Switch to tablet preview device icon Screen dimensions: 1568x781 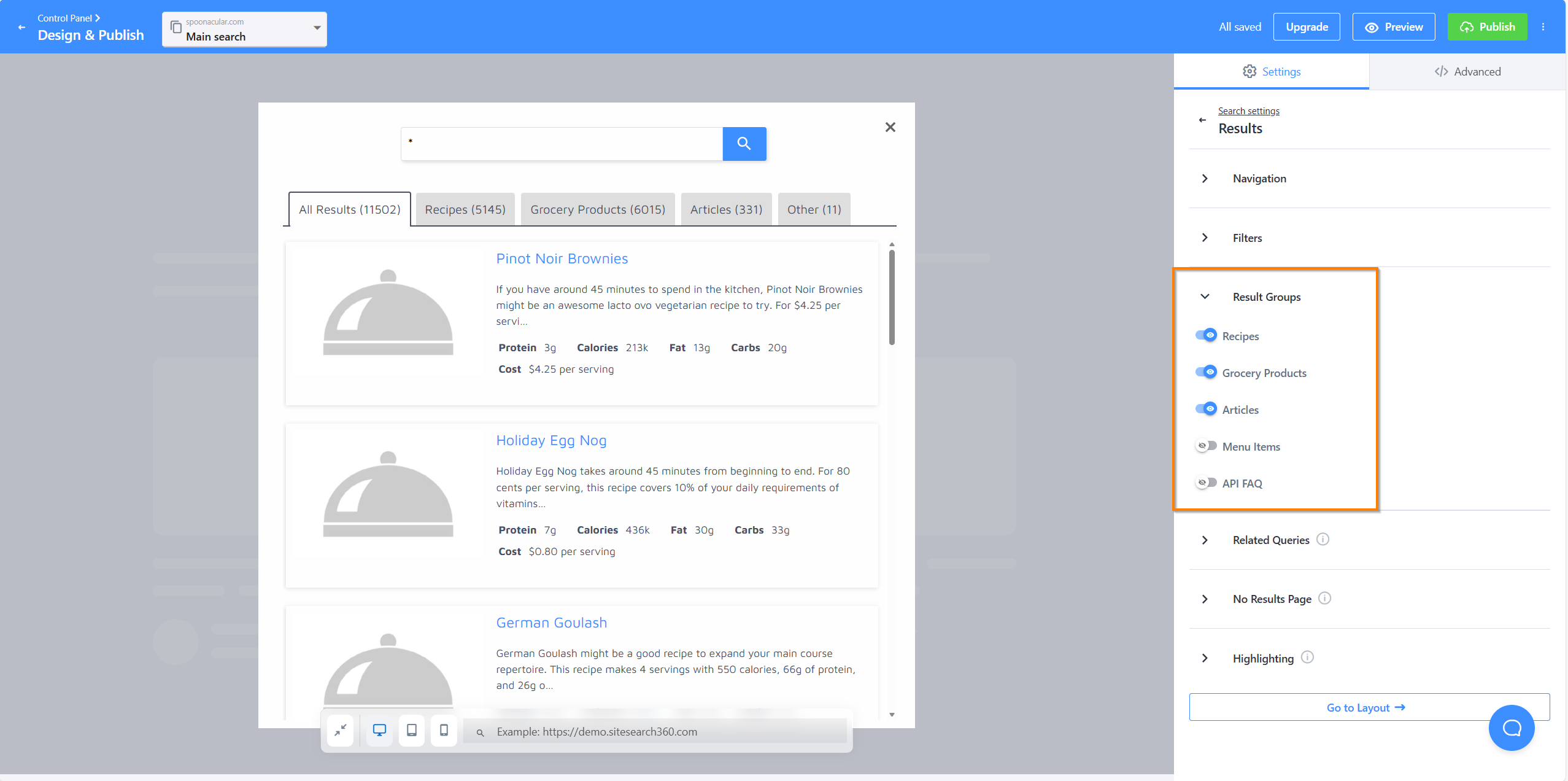[x=411, y=730]
